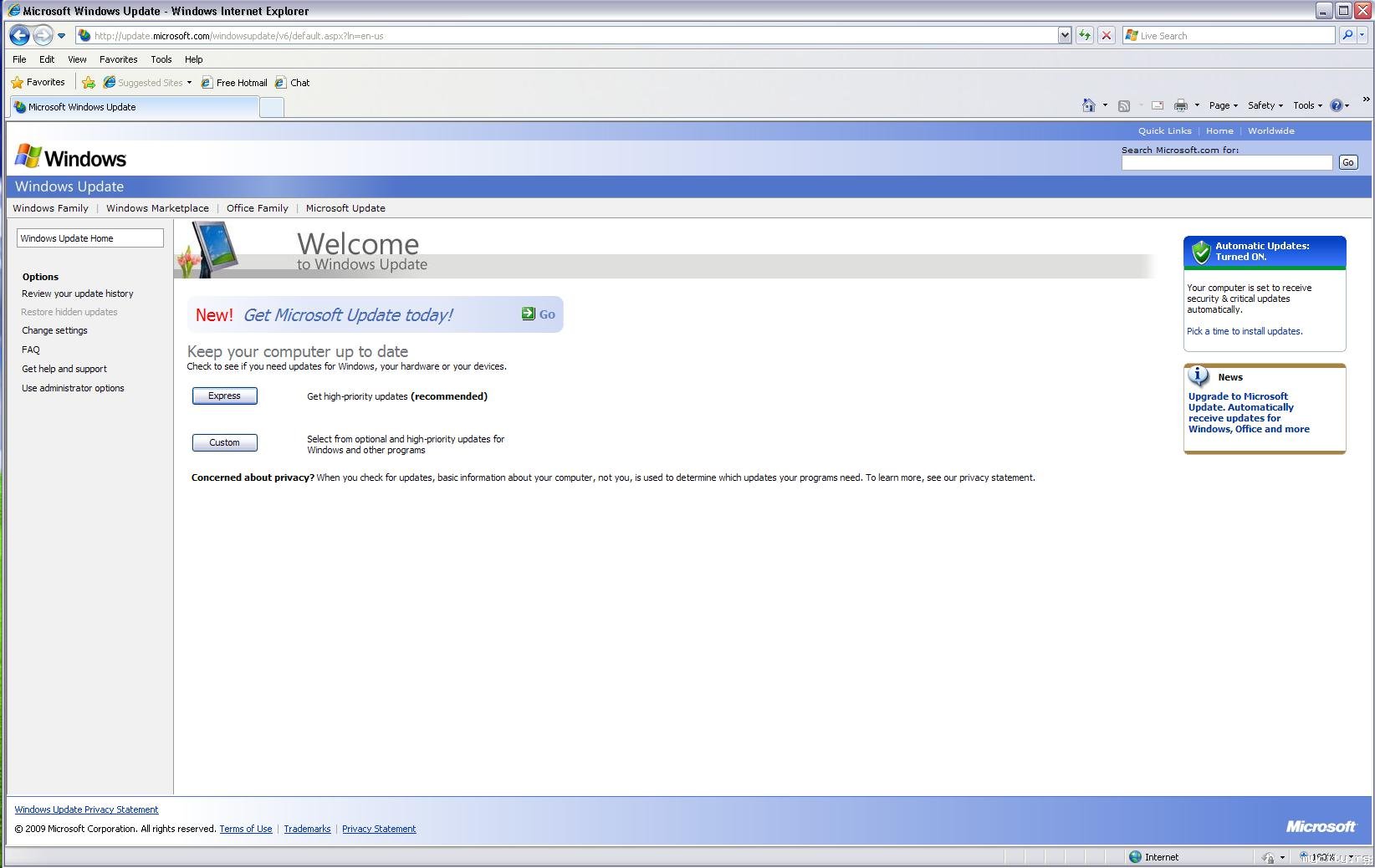Open the Quick Links menu
The image size is (1375, 868).
(x=1164, y=130)
